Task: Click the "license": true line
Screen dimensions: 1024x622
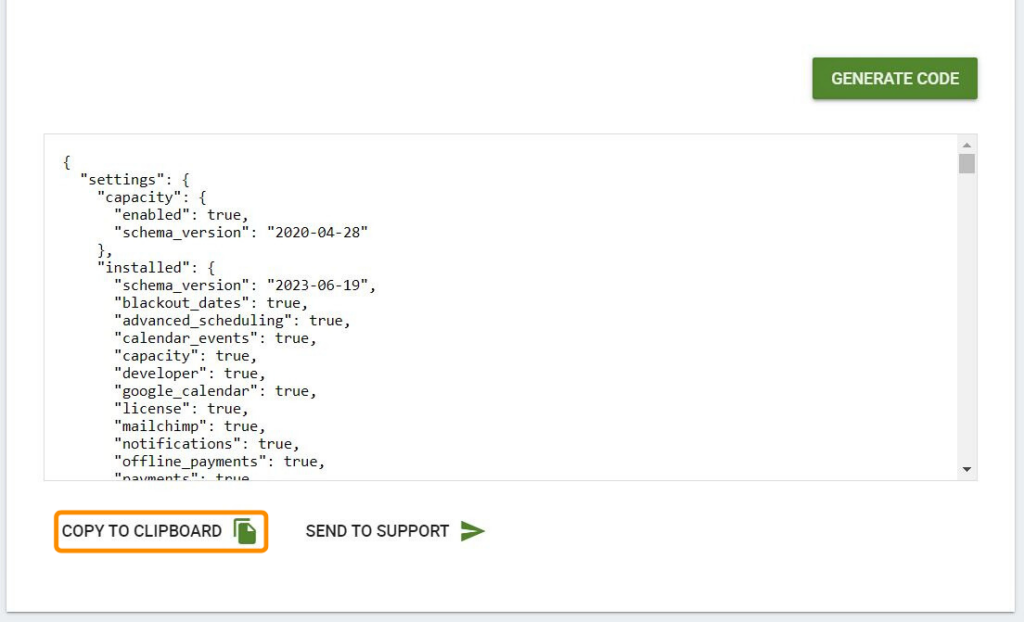Action: (x=181, y=409)
